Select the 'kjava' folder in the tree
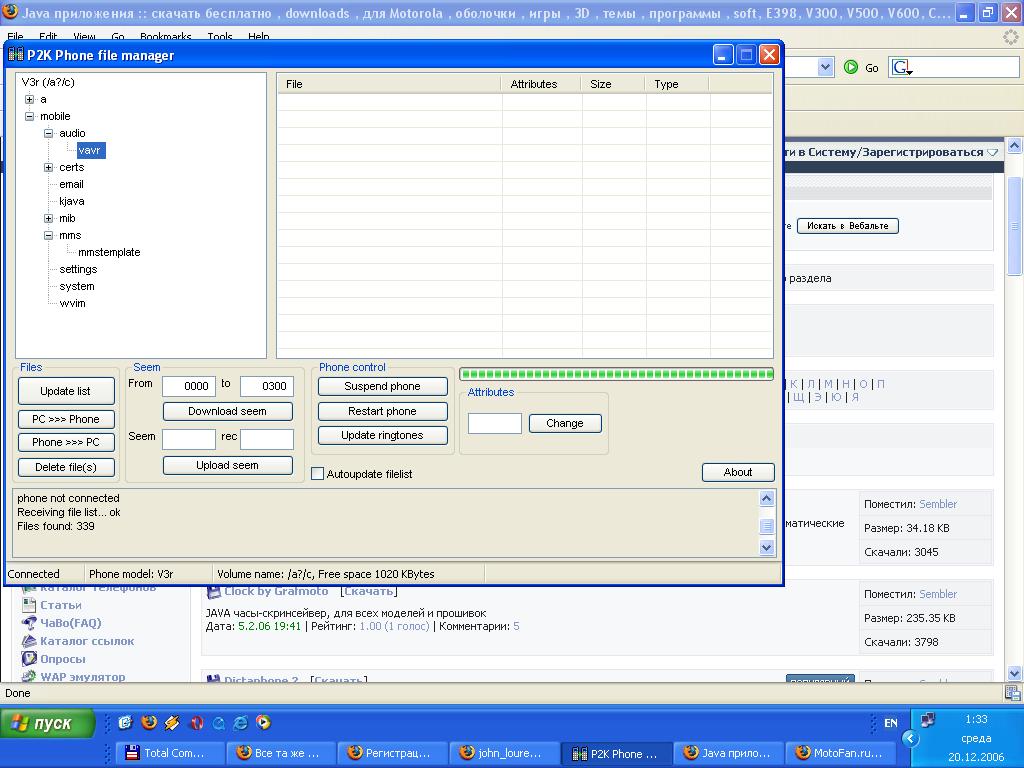Viewport: 1024px width, 768px height. point(72,201)
